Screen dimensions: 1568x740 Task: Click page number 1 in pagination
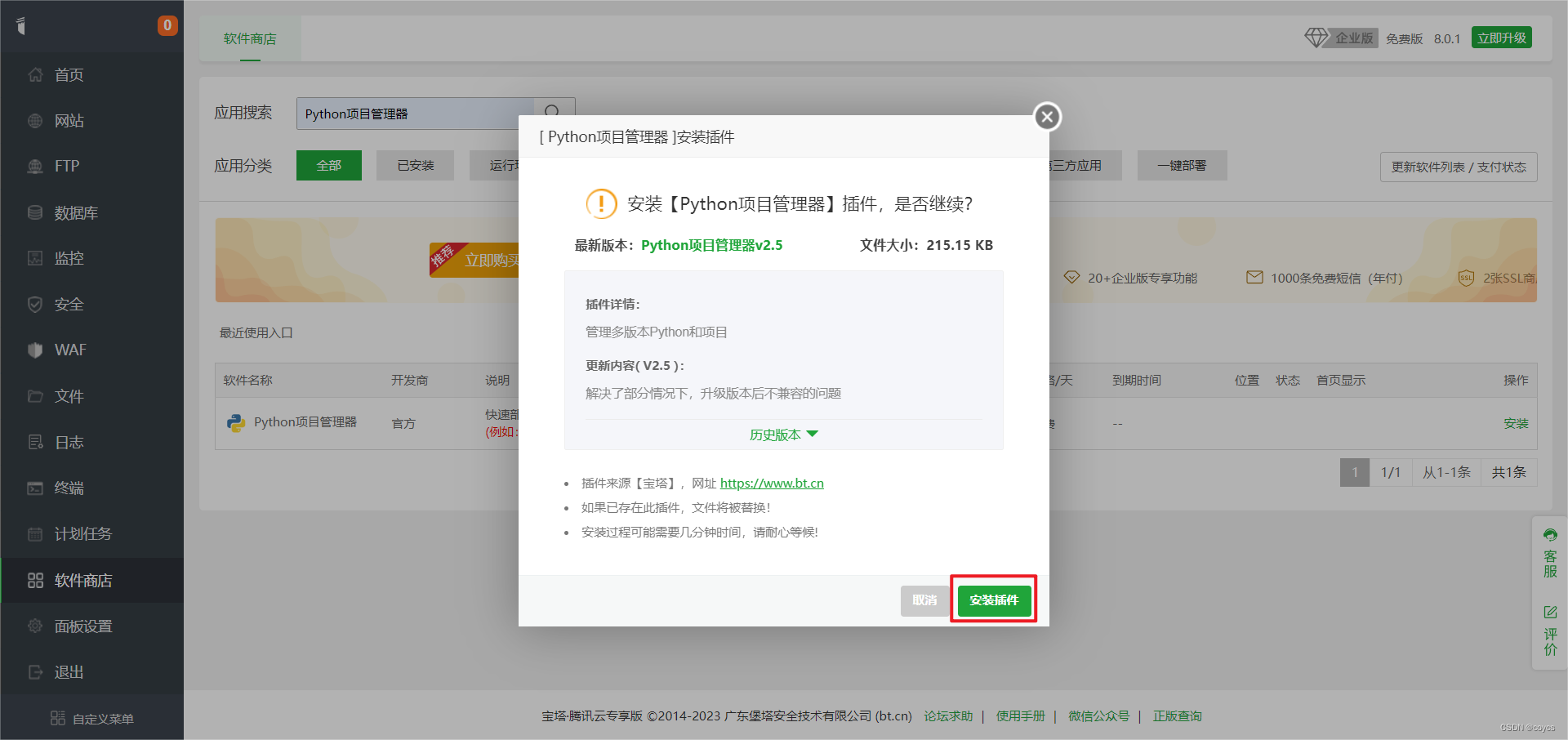1355,472
